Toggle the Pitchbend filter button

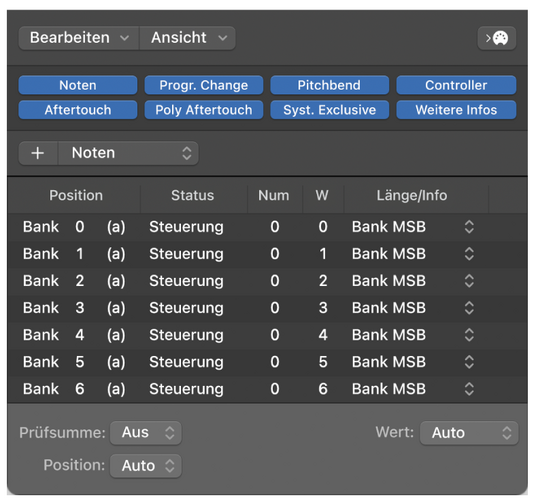pyautogui.click(x=329, y=85)
